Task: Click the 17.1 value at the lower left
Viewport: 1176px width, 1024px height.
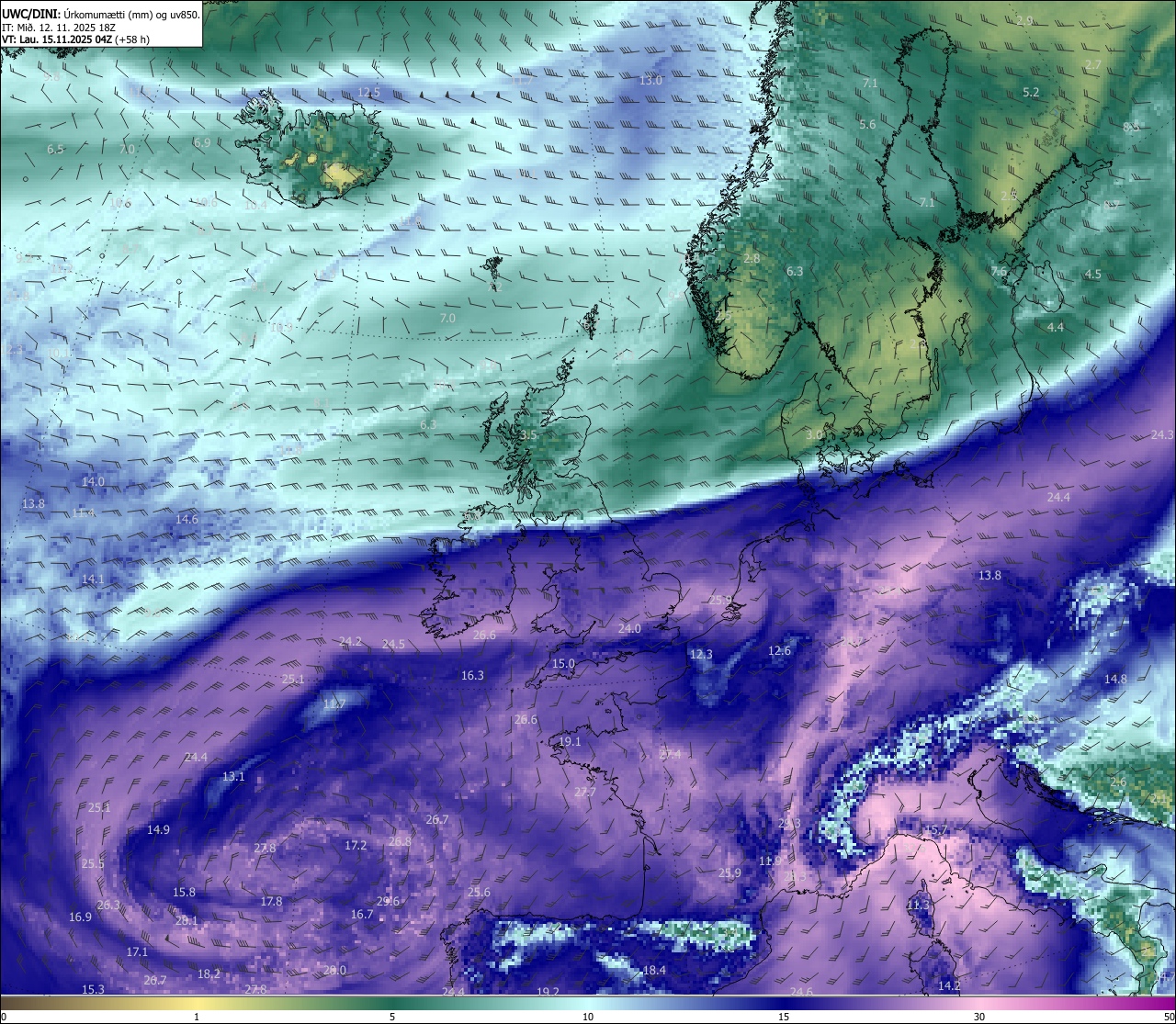Action: point(137,952)
